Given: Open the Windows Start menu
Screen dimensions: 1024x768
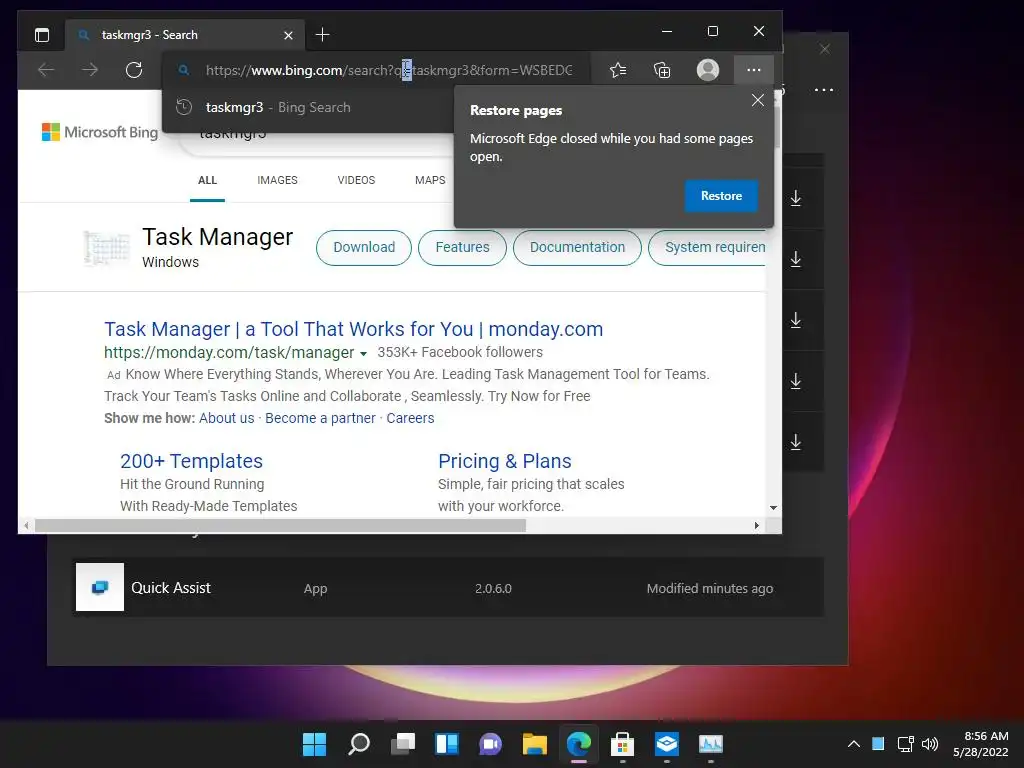Looking at the screenshot, I should tap(314, 744).
